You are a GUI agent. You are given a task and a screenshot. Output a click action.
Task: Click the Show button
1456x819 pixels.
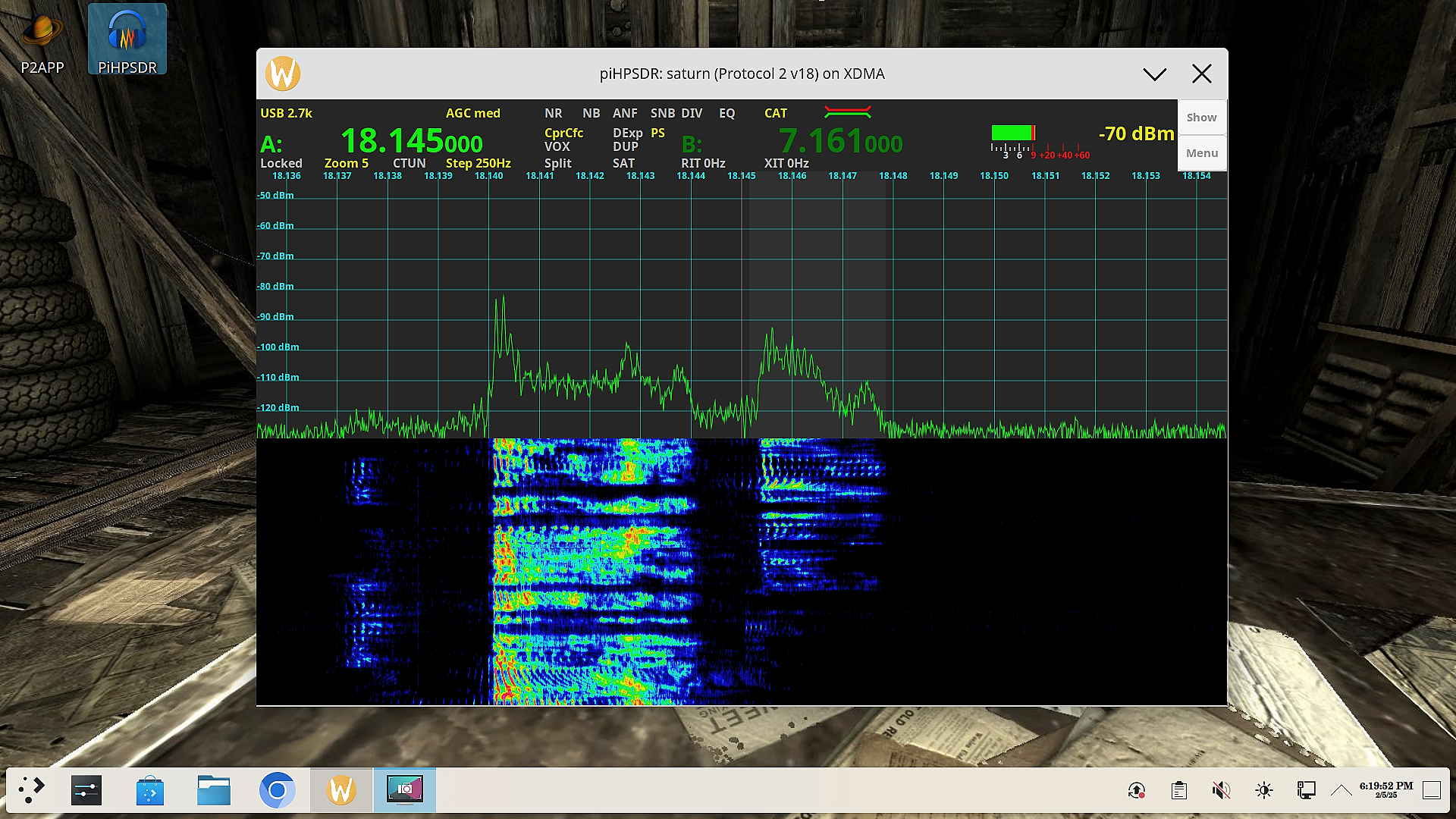[x=1202, y=118]
